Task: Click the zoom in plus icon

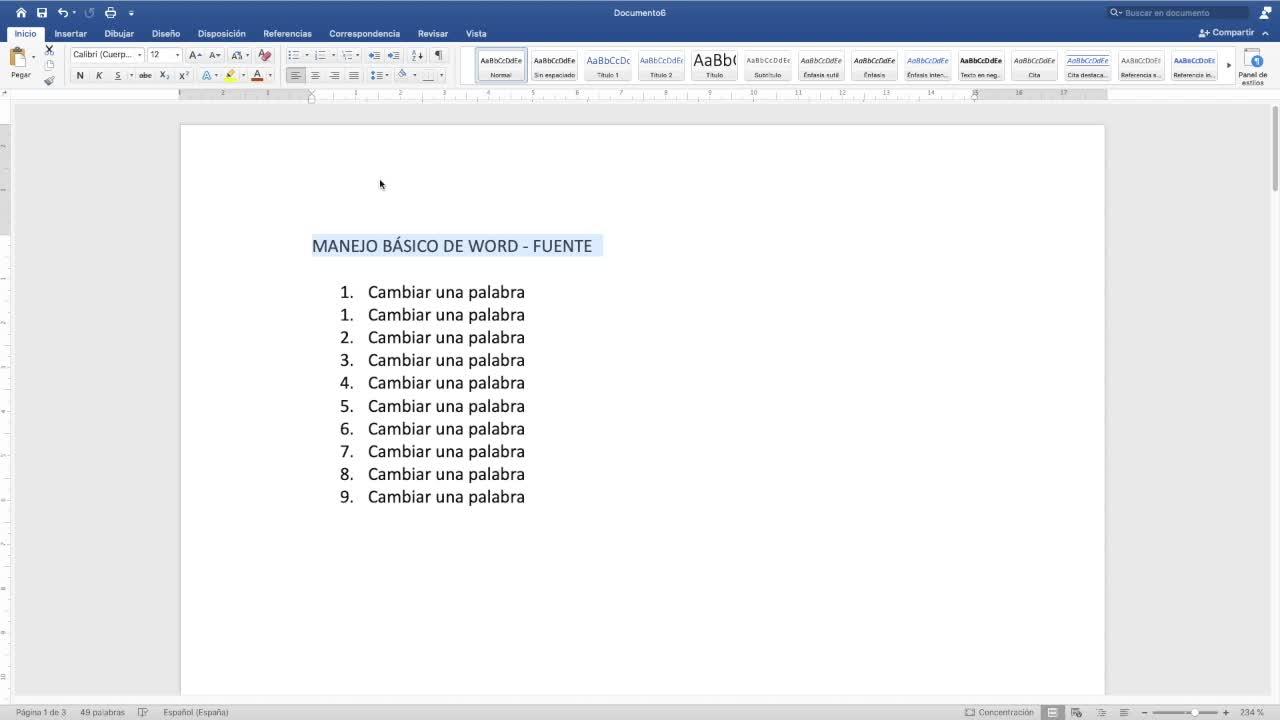Action: pyautogui.click(x=1226, y=712)
